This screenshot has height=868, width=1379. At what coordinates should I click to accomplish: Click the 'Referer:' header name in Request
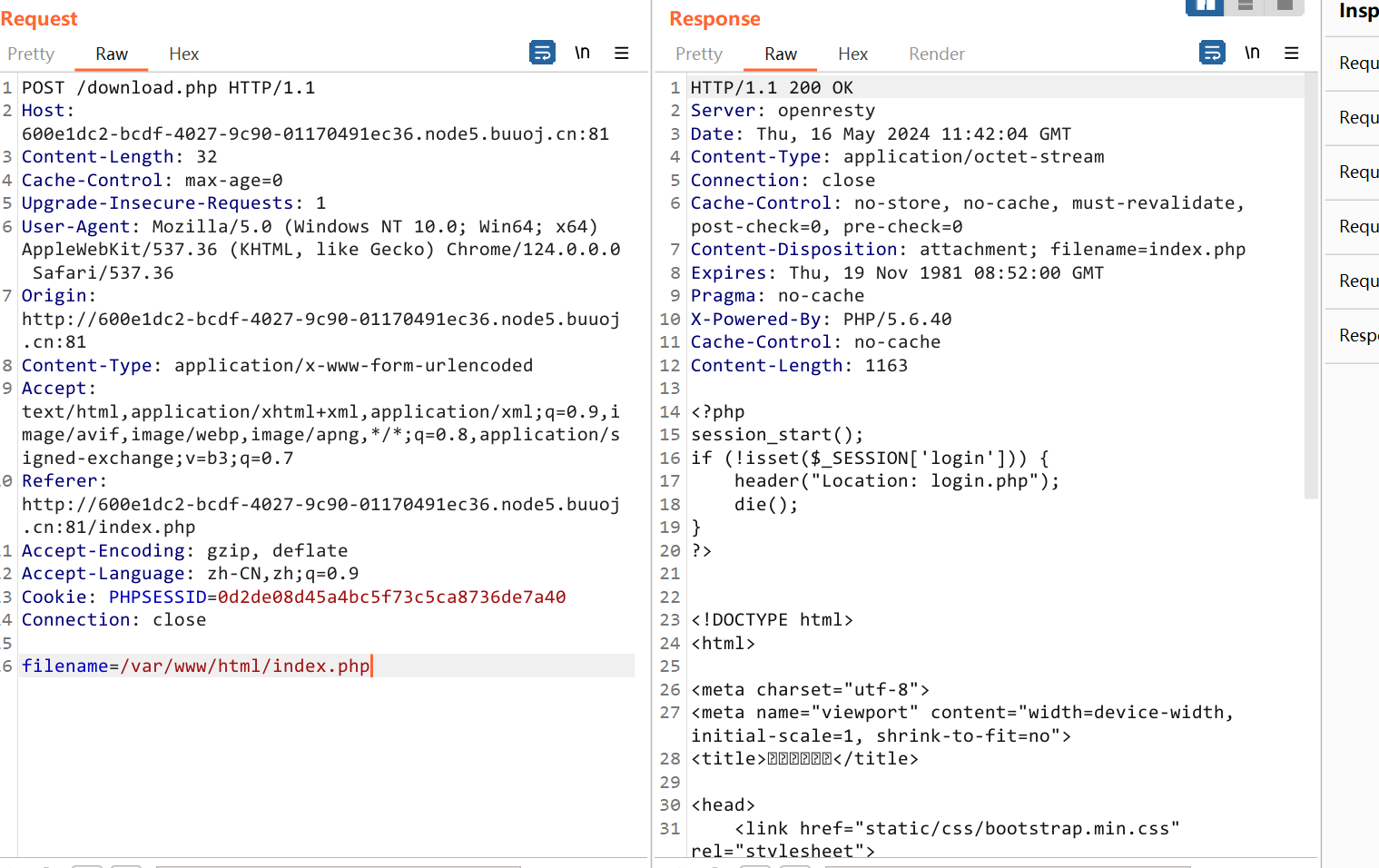64,481
